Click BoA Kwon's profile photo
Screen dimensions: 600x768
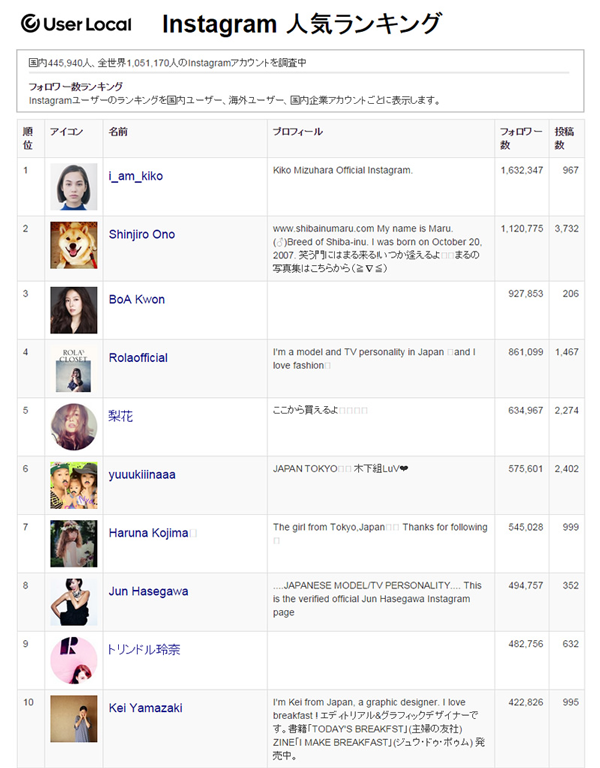coord(74,310)
